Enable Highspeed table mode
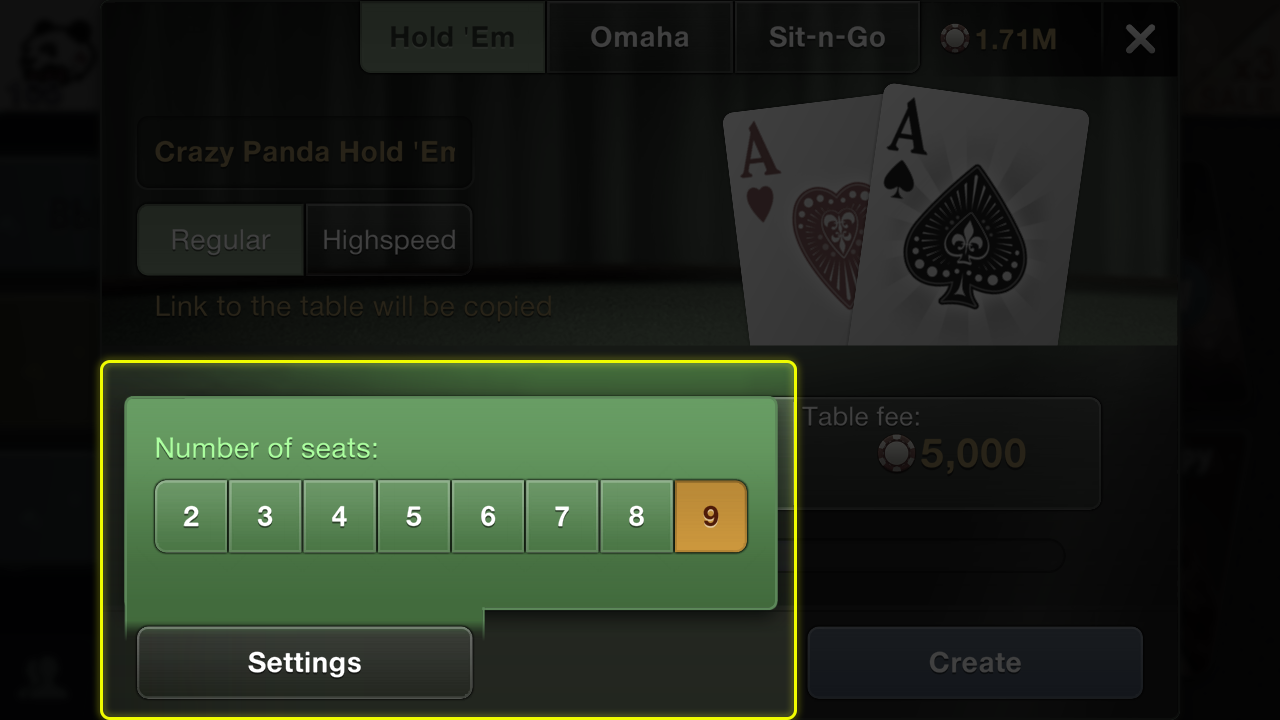 pos(388,240)
